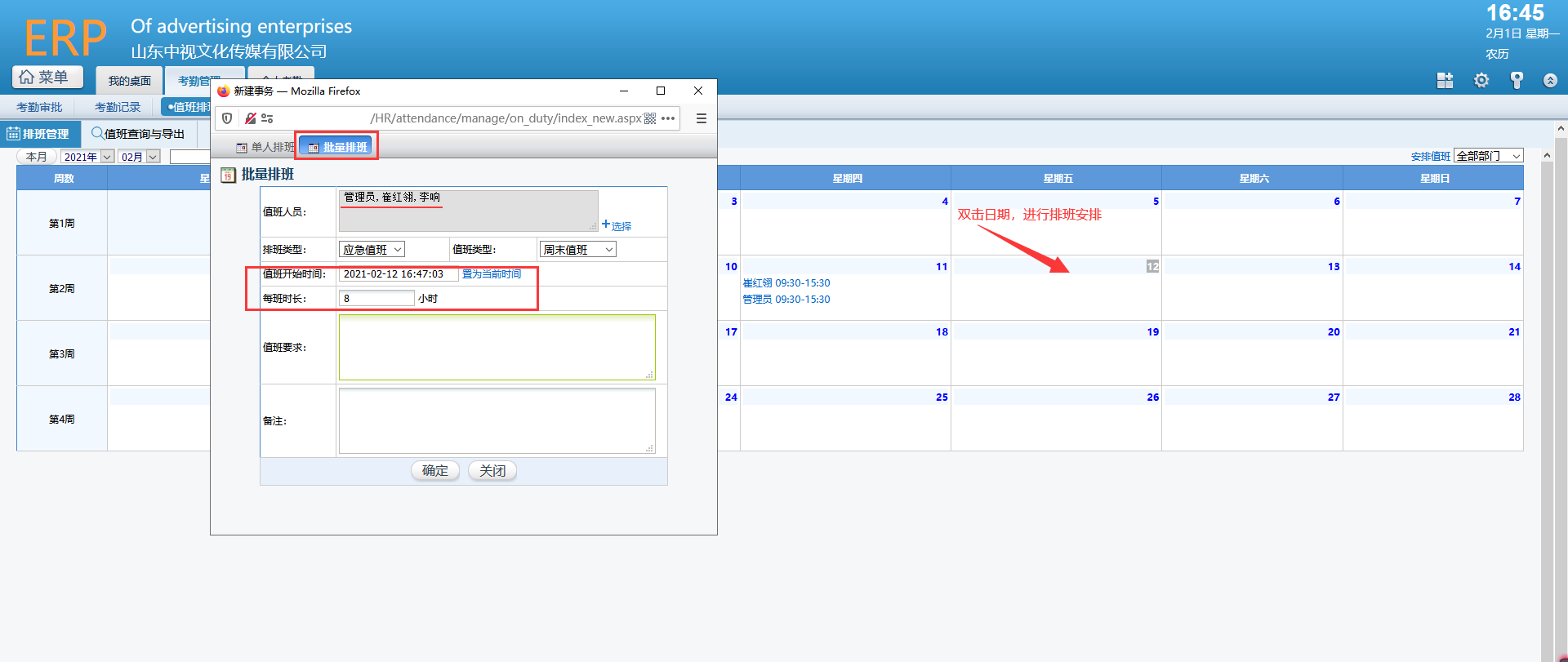Open settings gear icon in header
This screenshot has width=1568, height=662.
tap(1481, 80)
